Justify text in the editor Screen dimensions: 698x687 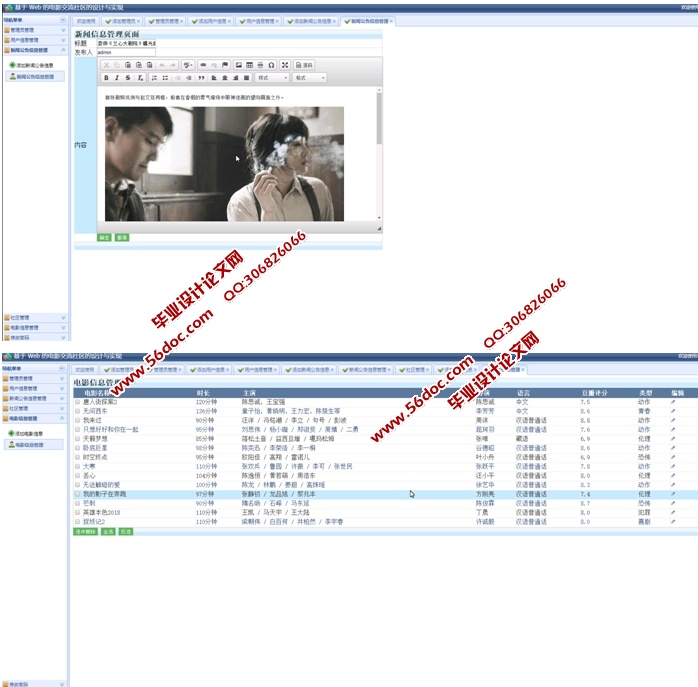246,78
